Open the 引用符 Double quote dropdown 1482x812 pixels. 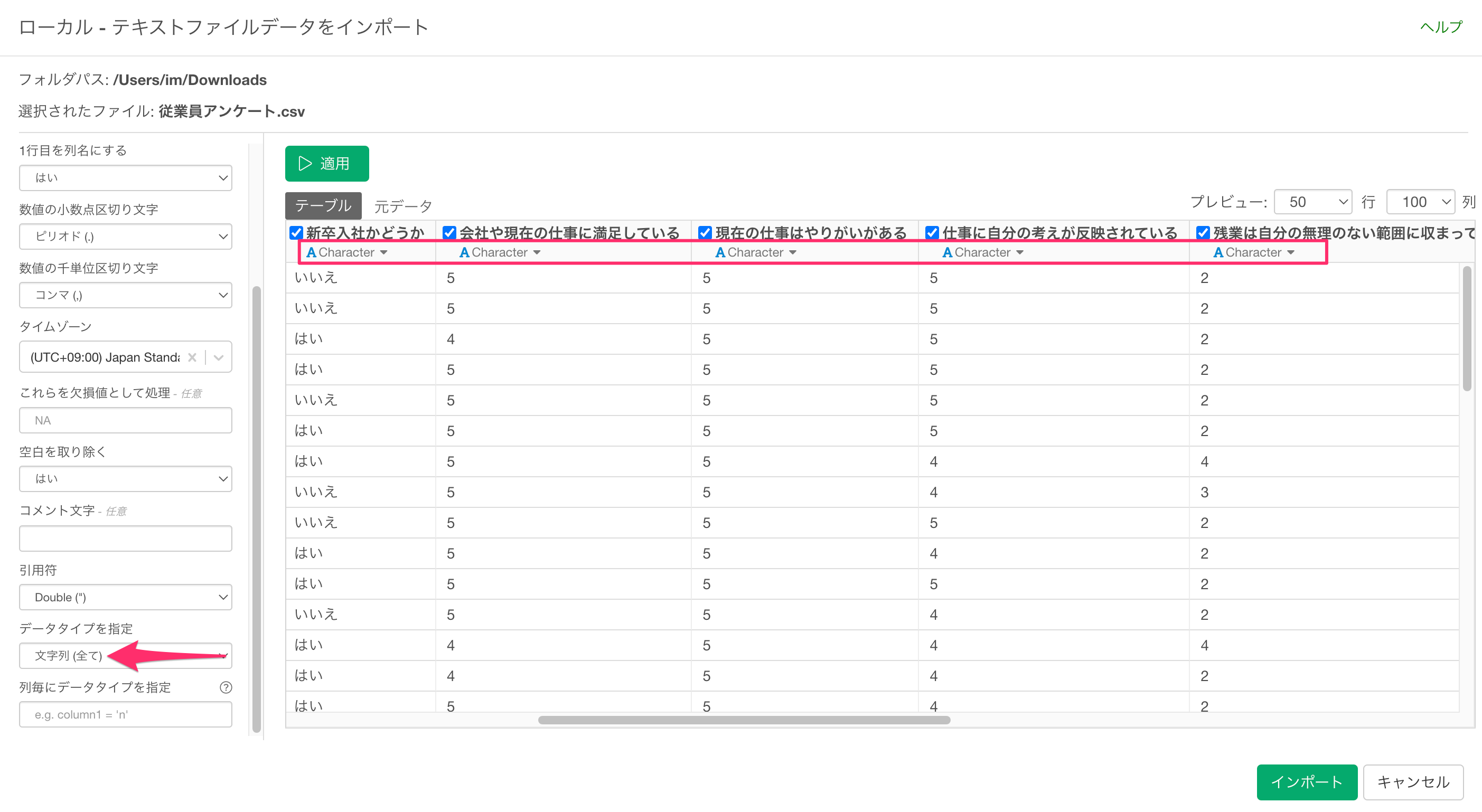pyautogui.click(x=125, y=597)
